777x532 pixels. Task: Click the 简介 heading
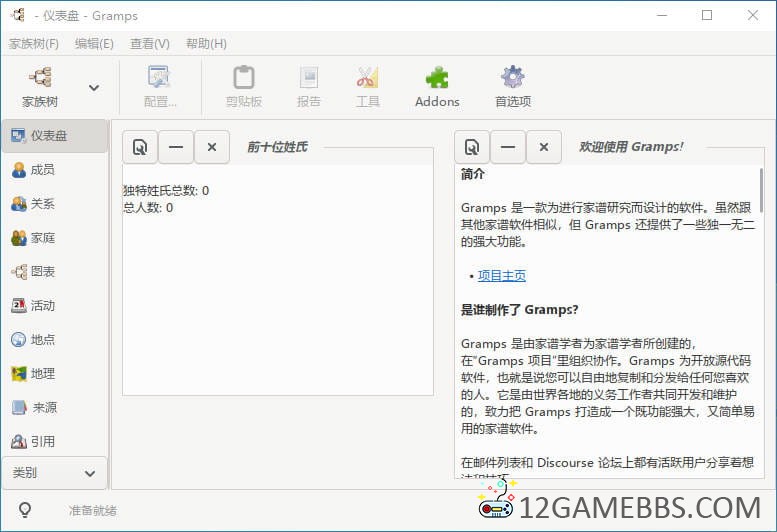coord(473,174)
